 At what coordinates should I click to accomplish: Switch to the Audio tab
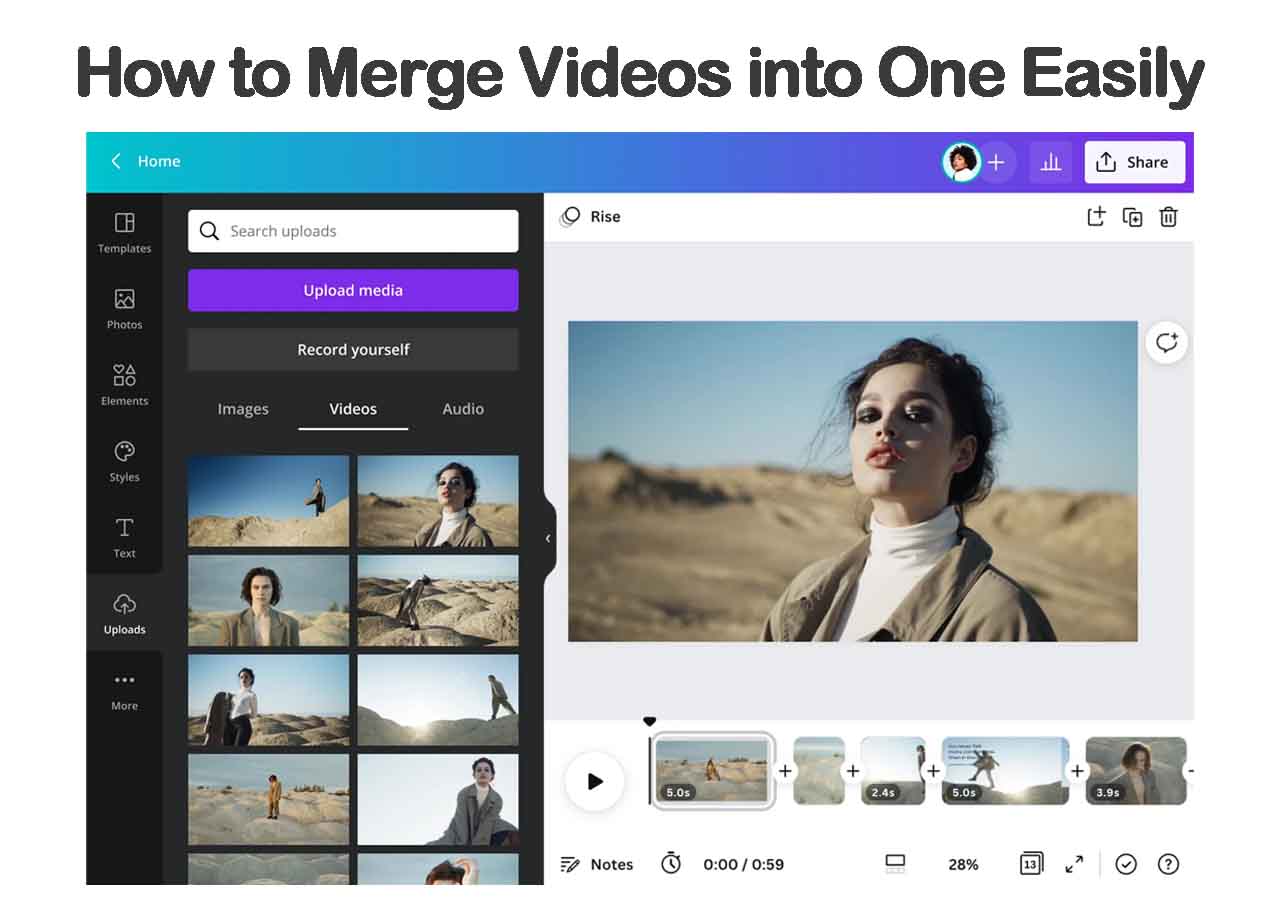click(x=463, y=409)
